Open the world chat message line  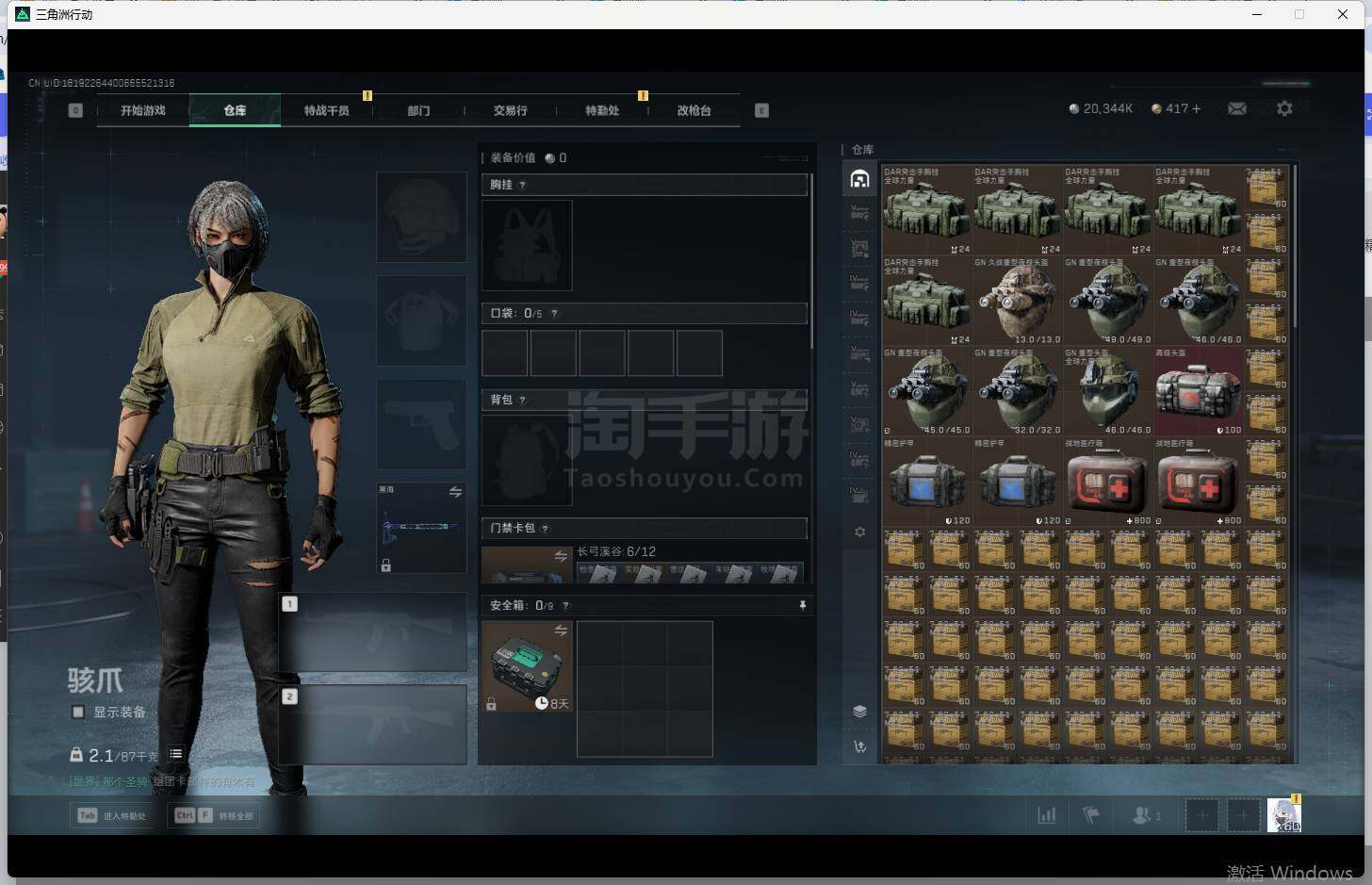click(x=162, y=781)
